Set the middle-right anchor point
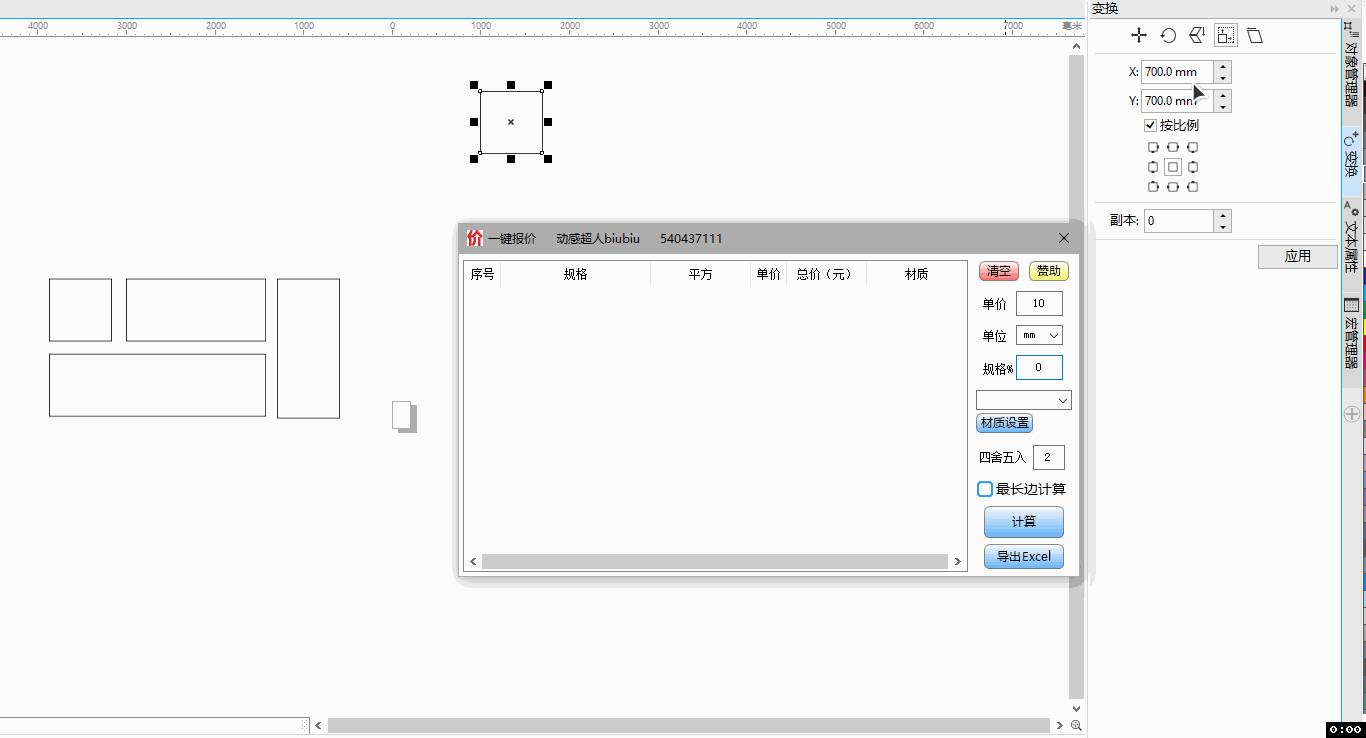1366x738 pixels. click(1192, 167)
